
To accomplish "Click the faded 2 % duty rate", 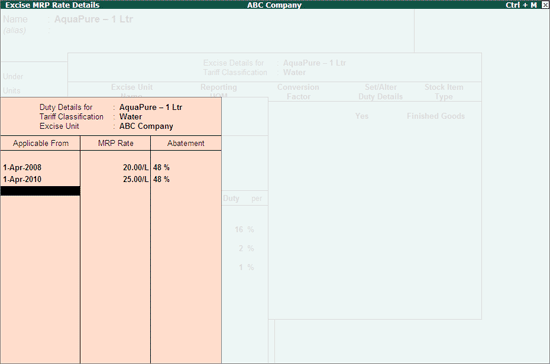I will point(246,248).
